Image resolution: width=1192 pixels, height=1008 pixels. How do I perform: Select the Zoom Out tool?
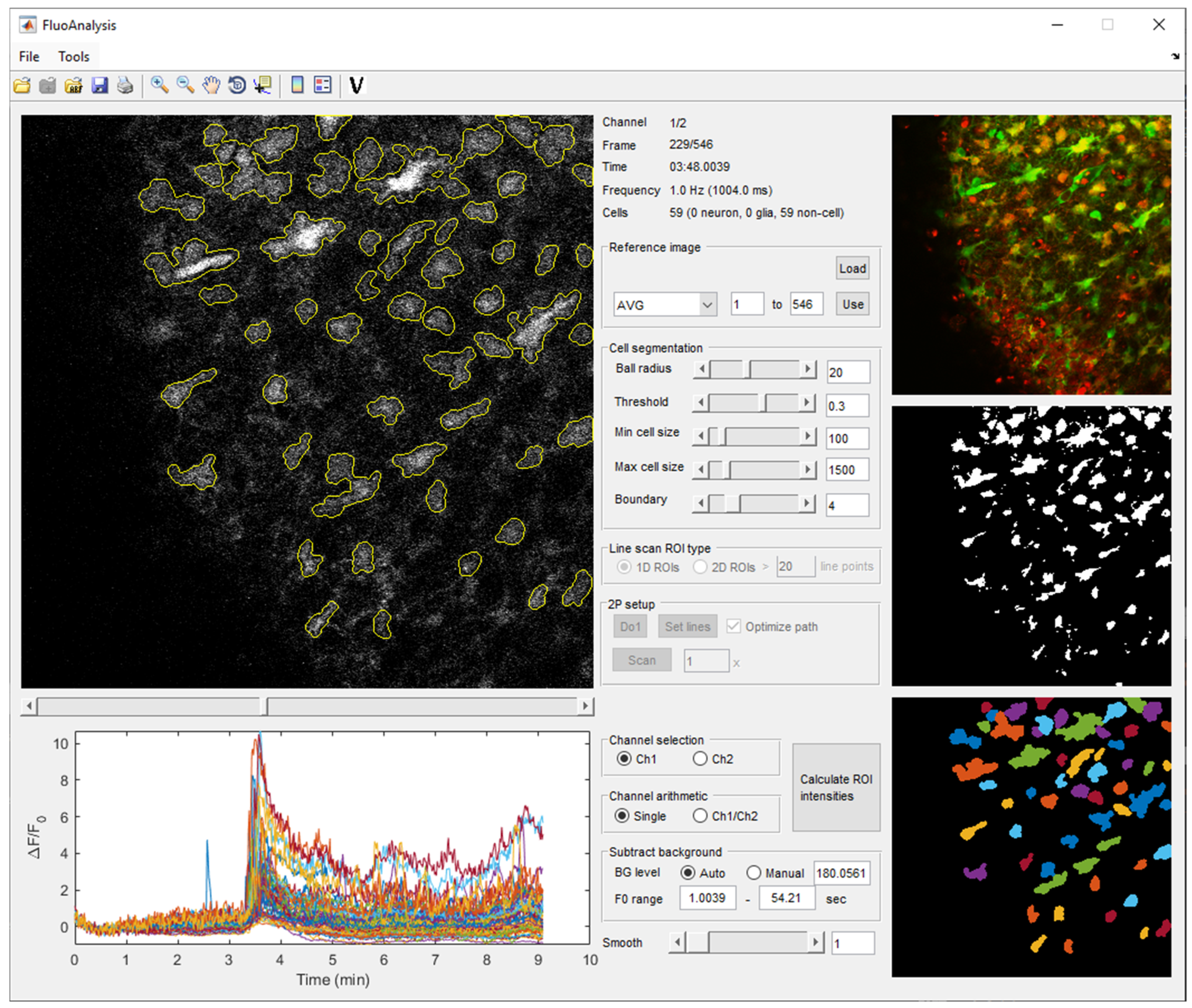point(185,86)
